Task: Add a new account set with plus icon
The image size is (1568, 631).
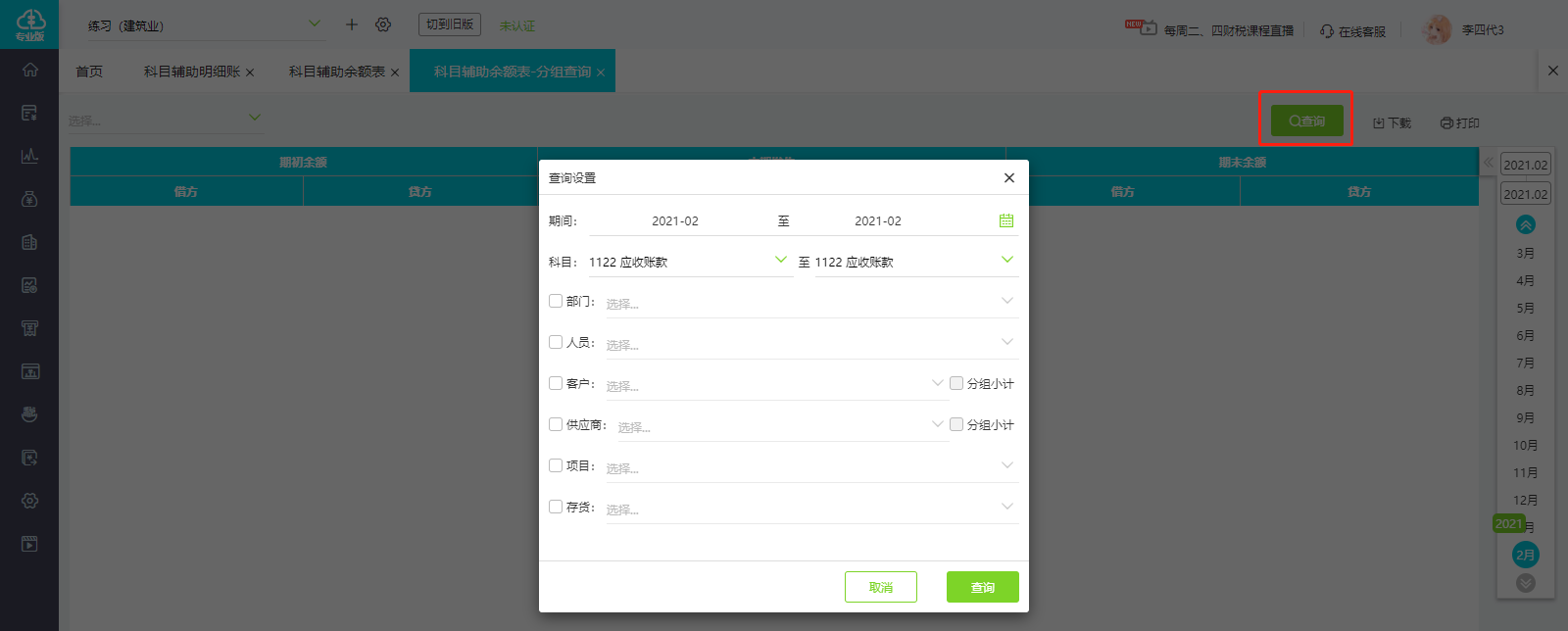Action: (x=352, y=24)
